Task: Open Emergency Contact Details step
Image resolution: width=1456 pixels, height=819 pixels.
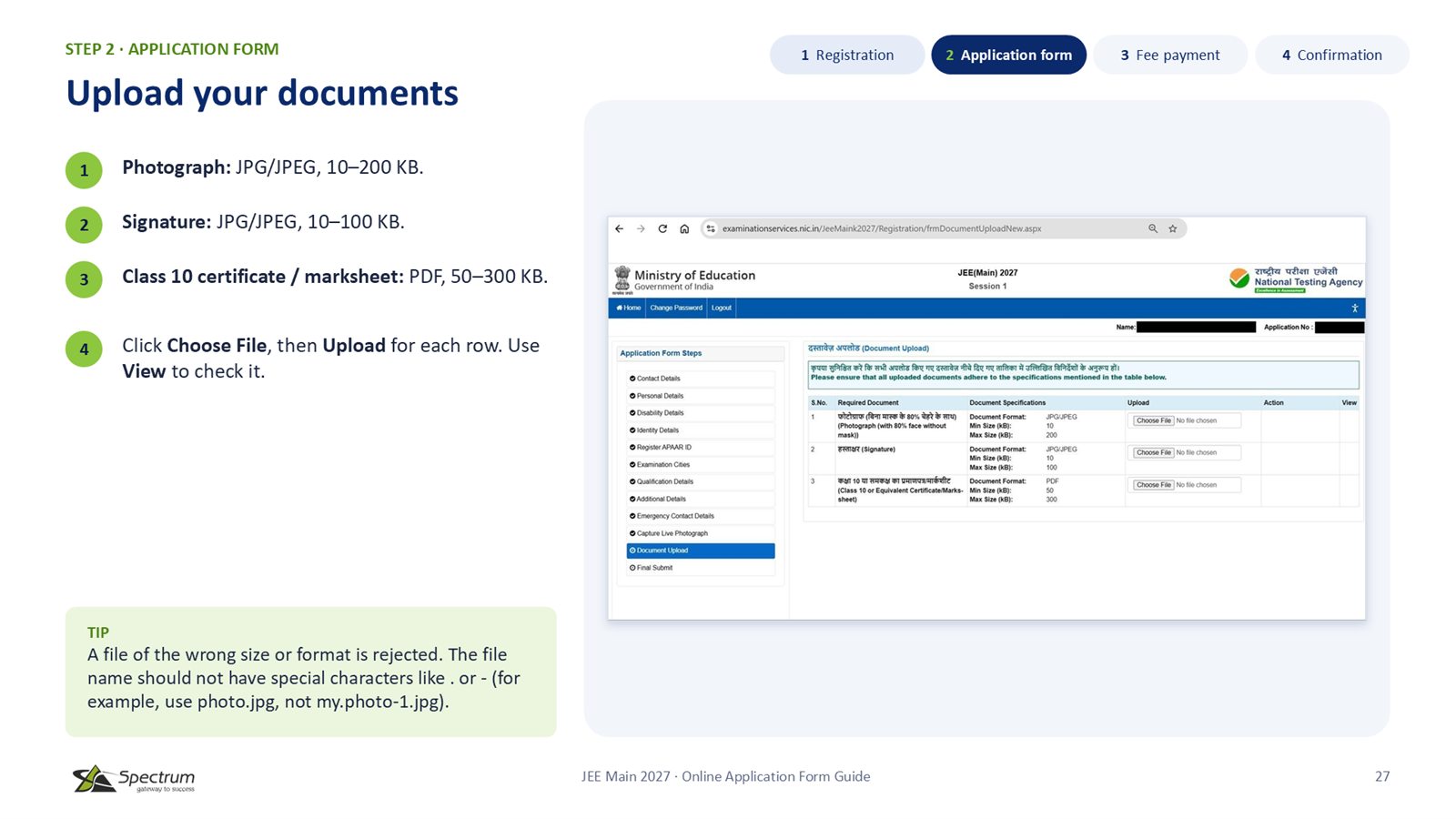Action: tap(701, 516)
